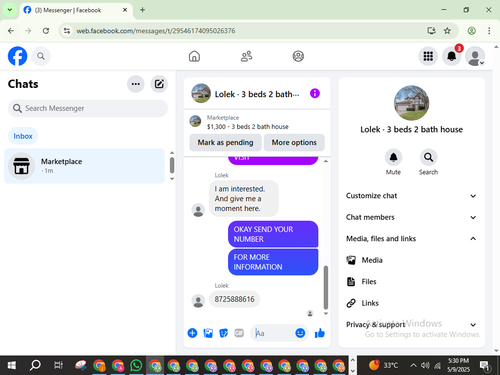Click the 8725888616 message bubble
The height and width of the screenshot is (375, 500).
[234, 299]
